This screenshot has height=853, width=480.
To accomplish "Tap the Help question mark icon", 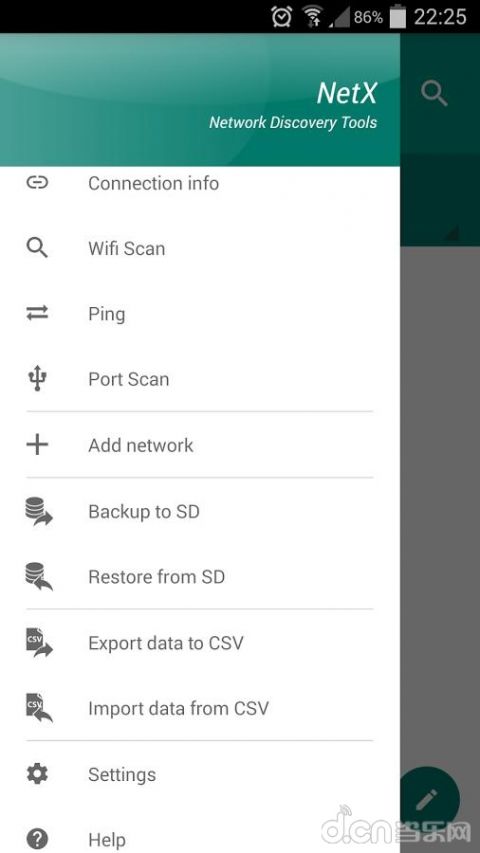I will tap(37, 839).
